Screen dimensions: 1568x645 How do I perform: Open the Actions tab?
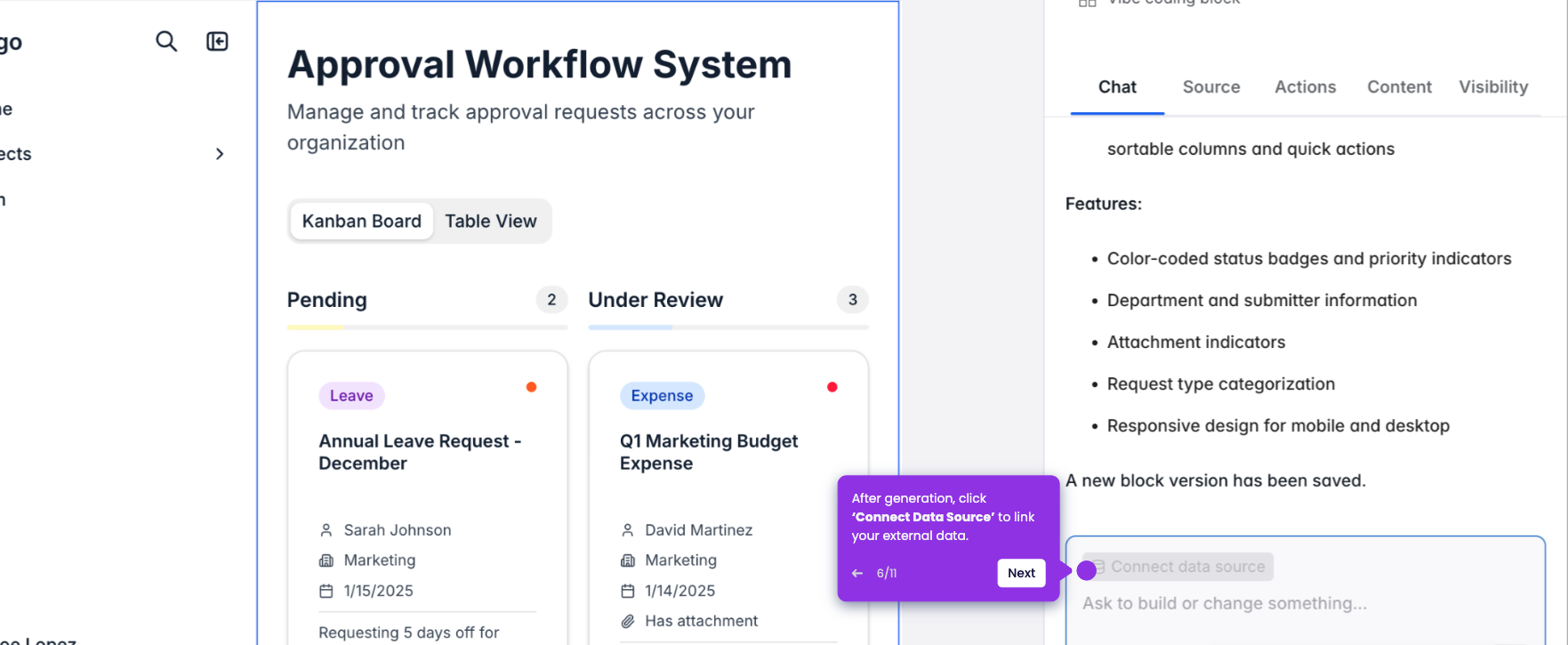pos(1305,87)
